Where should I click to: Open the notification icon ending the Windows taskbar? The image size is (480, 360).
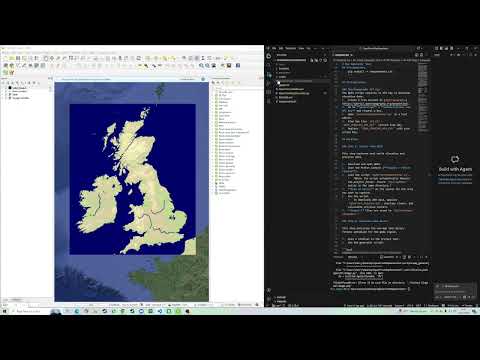474,311
